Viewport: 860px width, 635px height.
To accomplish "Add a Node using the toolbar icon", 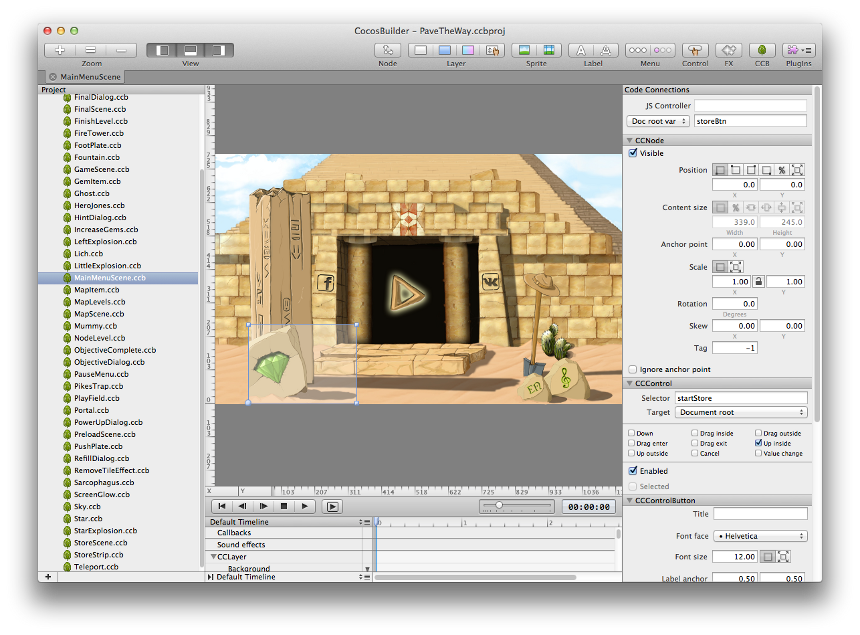I will pos(387,50).
